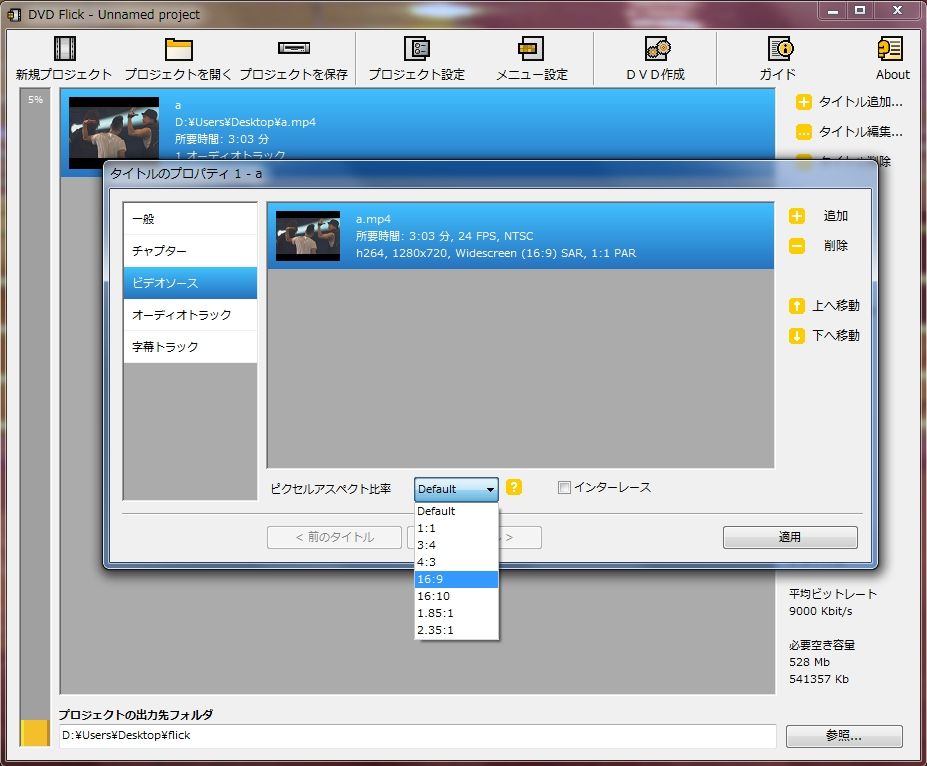Viewport: 927px width, 766px height.
Task: Click the 所要時間: 3:03 分, 24 FPS line
Action: pos(445,236)
